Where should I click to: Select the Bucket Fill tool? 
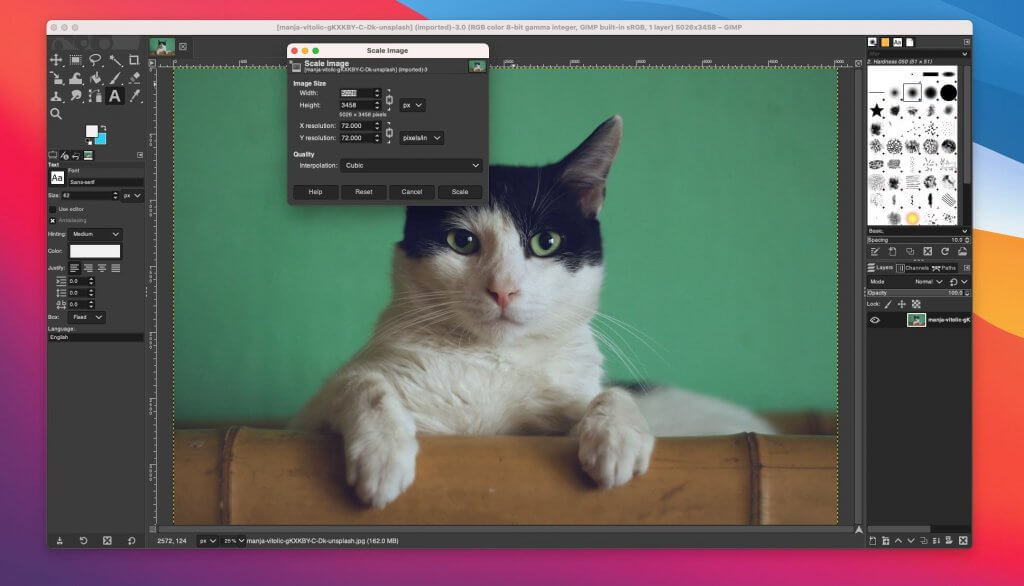[x=95, y=78]
